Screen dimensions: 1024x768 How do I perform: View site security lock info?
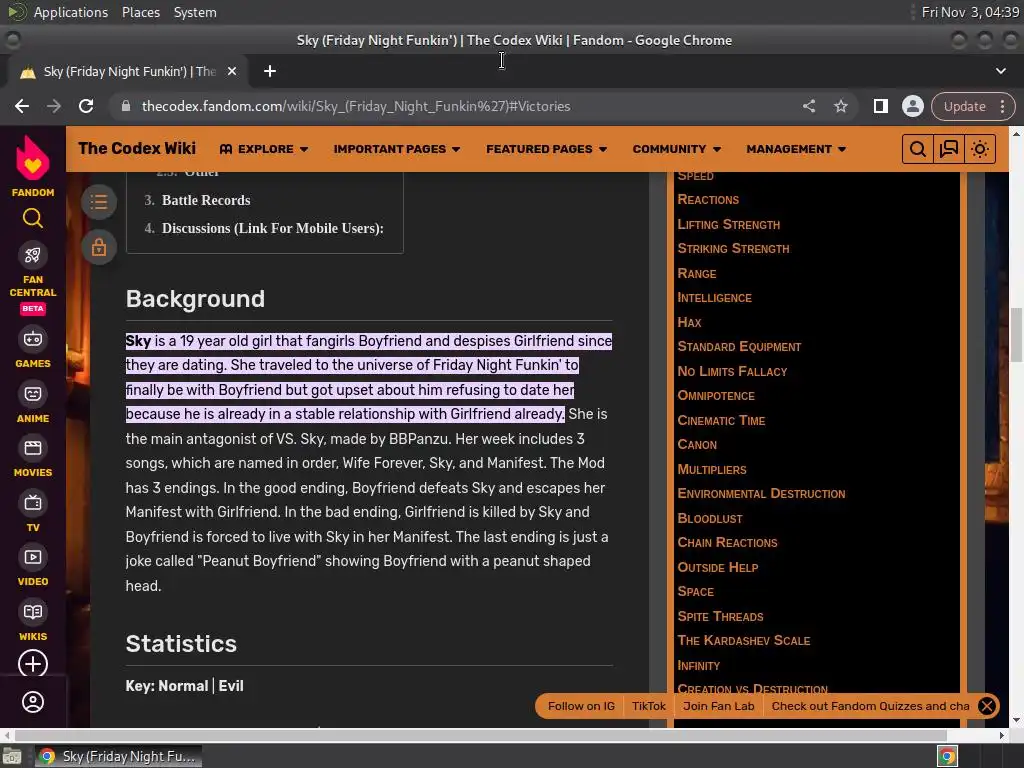click(126, 106)
